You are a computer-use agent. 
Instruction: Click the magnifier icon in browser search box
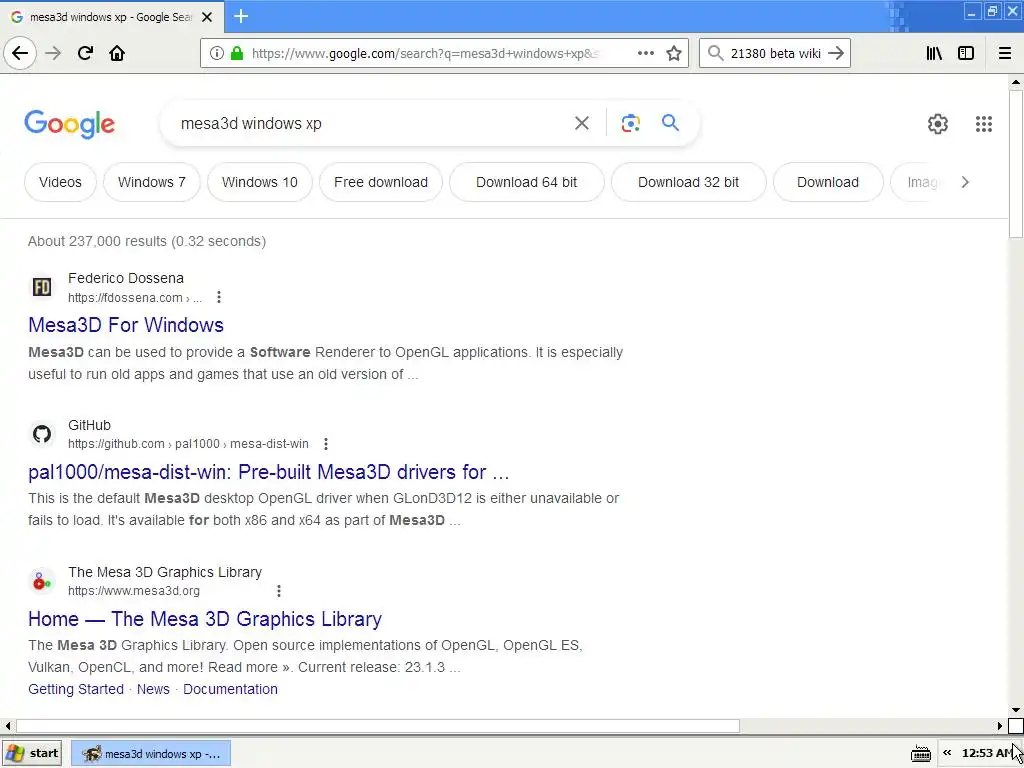tap(715, 53)
